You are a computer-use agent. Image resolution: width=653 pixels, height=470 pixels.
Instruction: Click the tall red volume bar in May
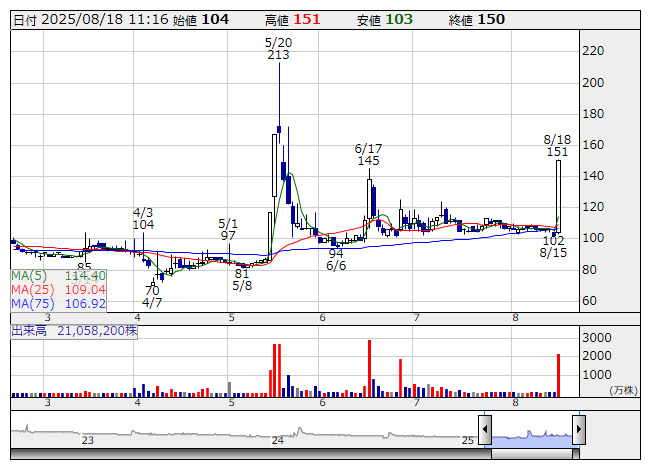pos(274,369)
